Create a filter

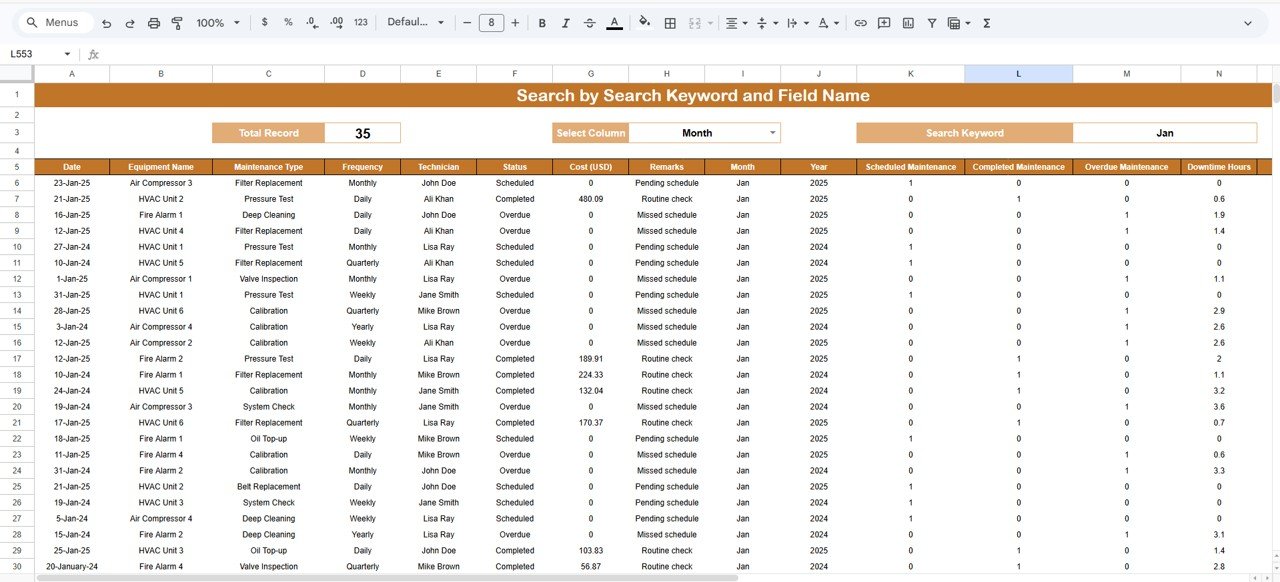[x=931, y=22]
